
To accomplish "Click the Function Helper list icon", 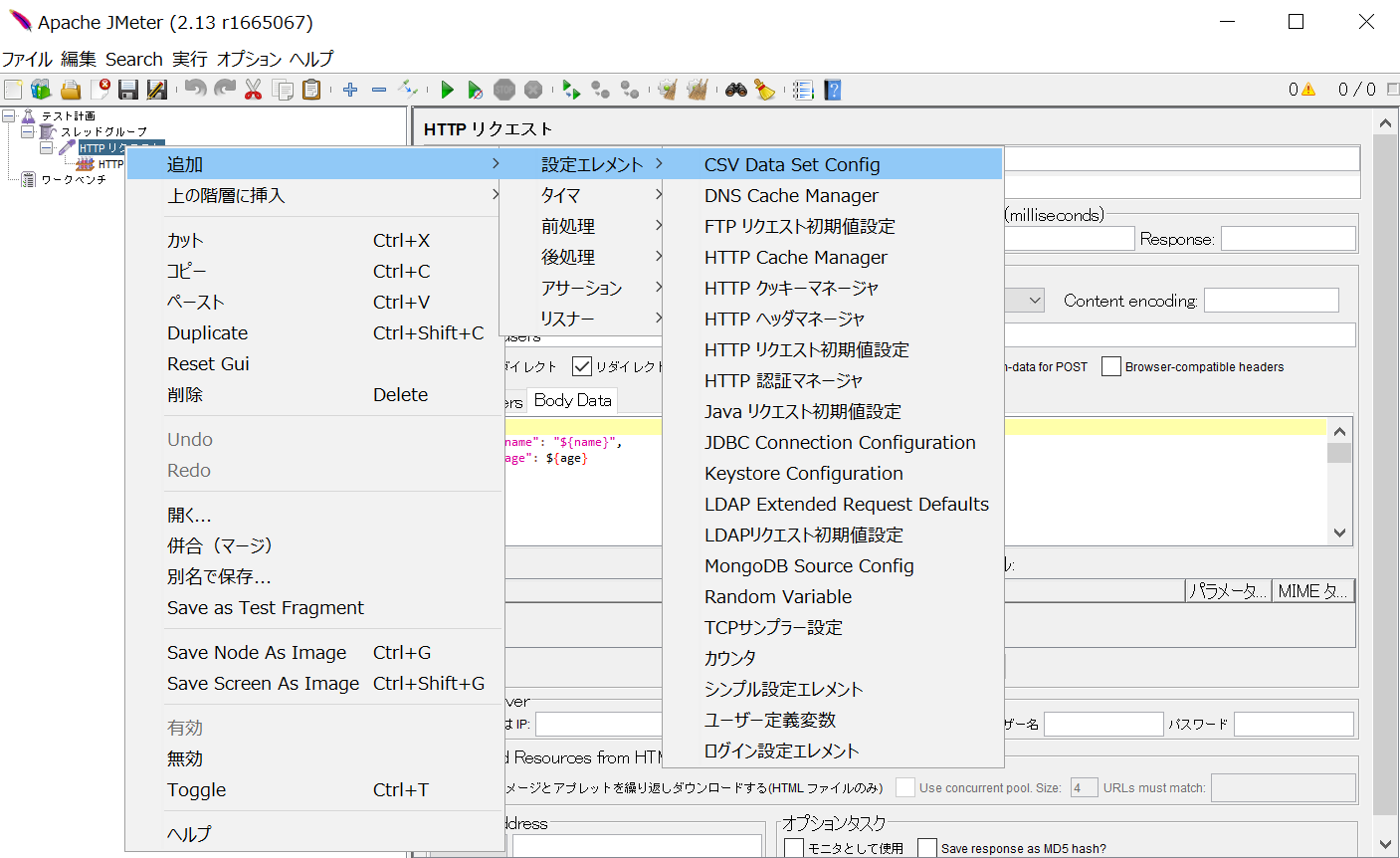I will click(803, 91).
